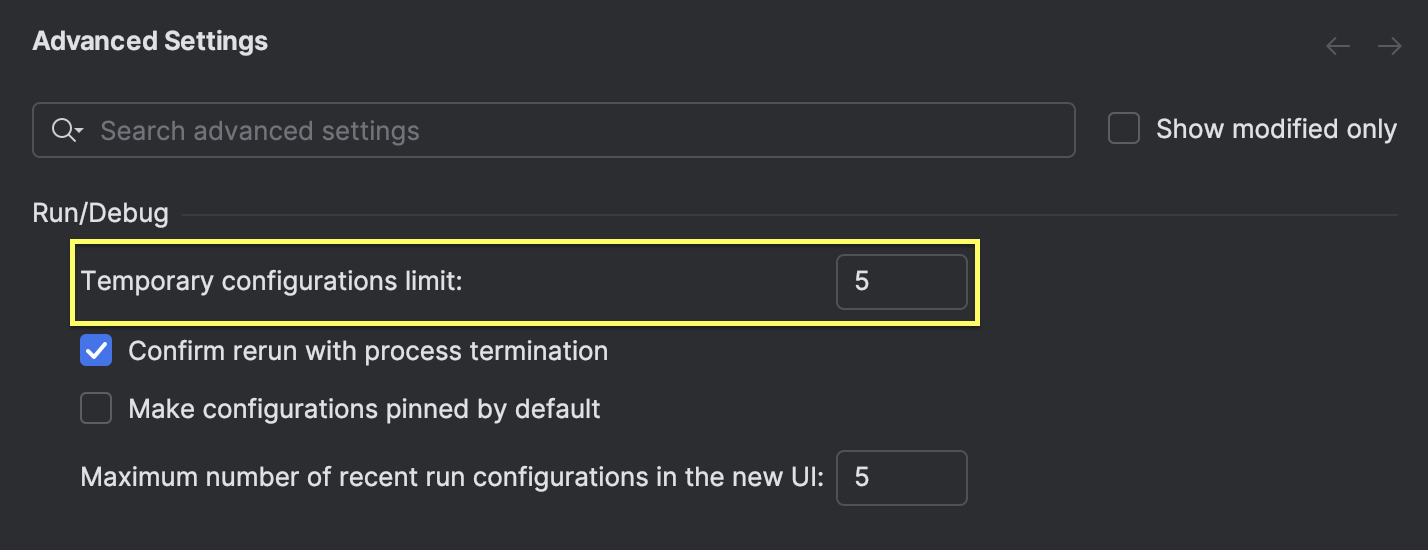Click the "Confirm rerun with process termination" text
The height and width of the screenshot is (550, 1428).
pos(368,351)
